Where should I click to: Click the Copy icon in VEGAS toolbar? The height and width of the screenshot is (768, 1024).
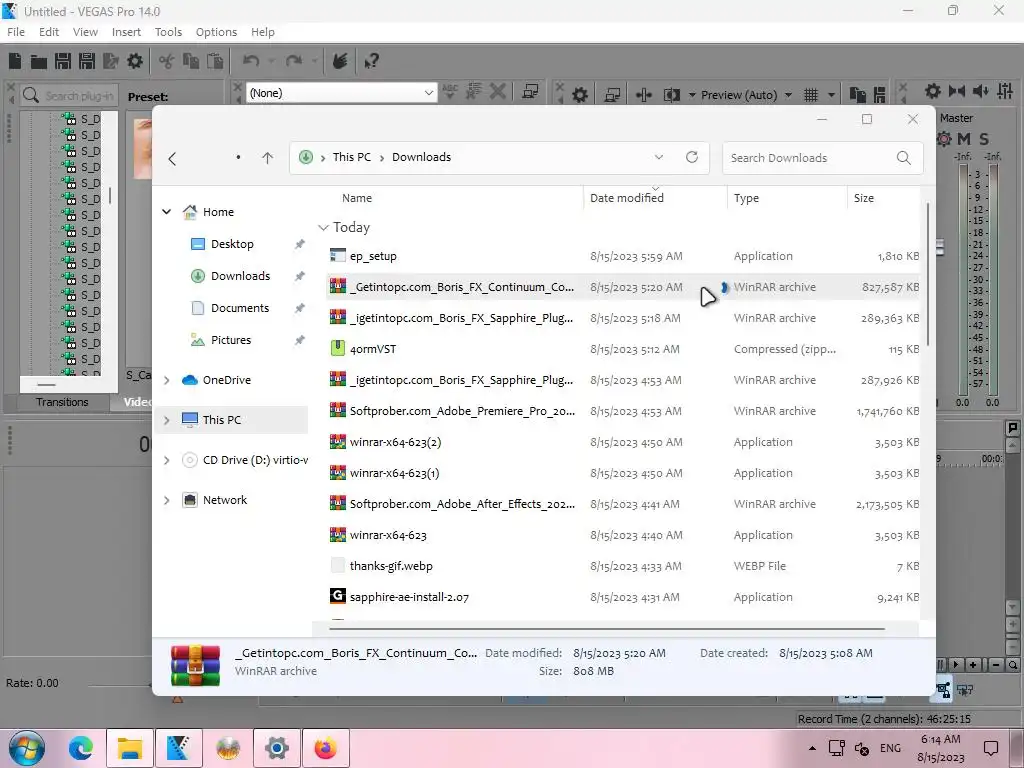(x=191, y=61)
